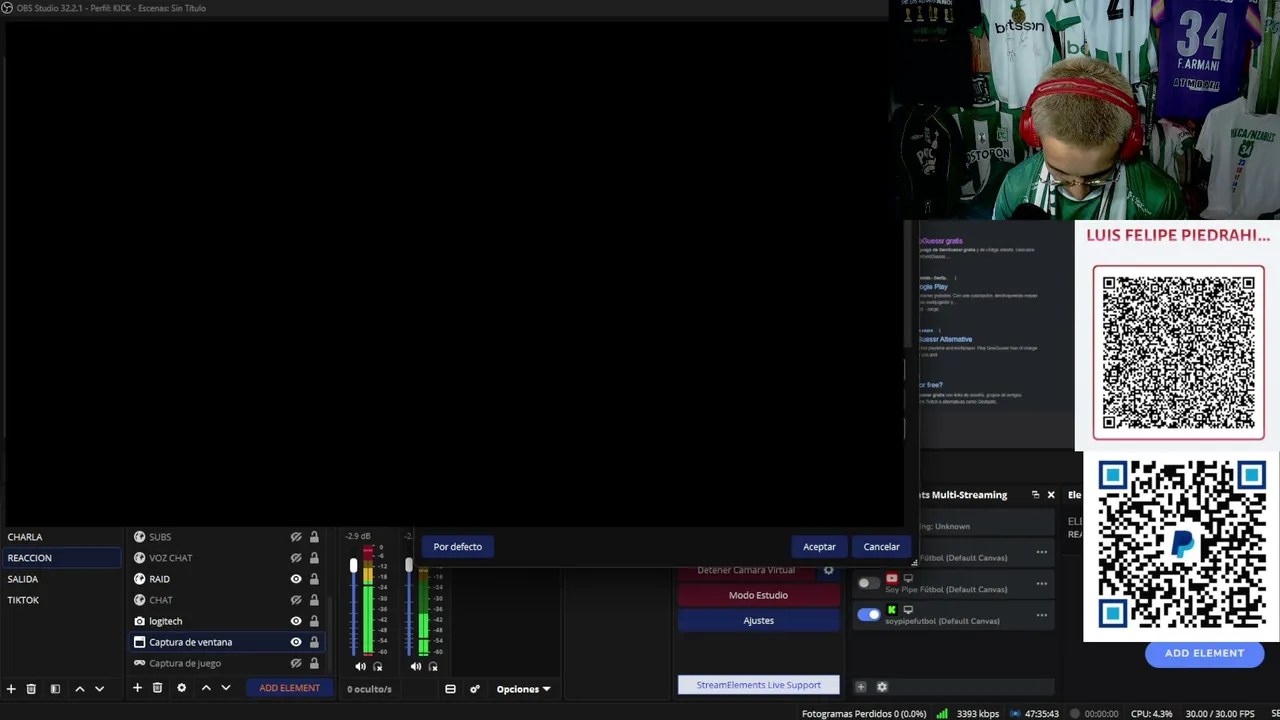Click the blue ADD ELEMENT button under QR code
Screen dimensions: 1280x720
[1204, 653]
